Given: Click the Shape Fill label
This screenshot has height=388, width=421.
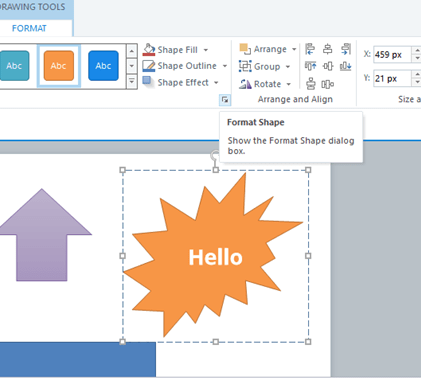Looking at the screenshot, I should coord(178,50).
